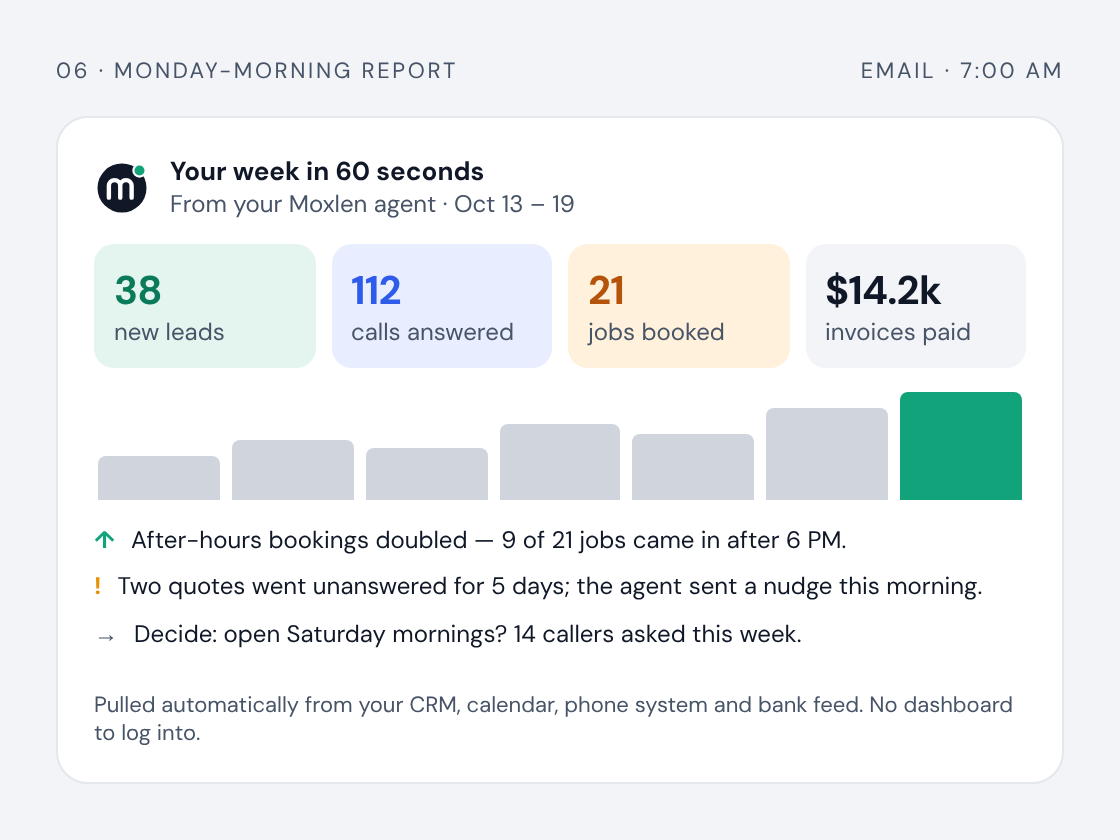Click the green up-arrow icon beside After-hours bookings
Viewport: 1120px width, 840px height.
tap(105, 540)
